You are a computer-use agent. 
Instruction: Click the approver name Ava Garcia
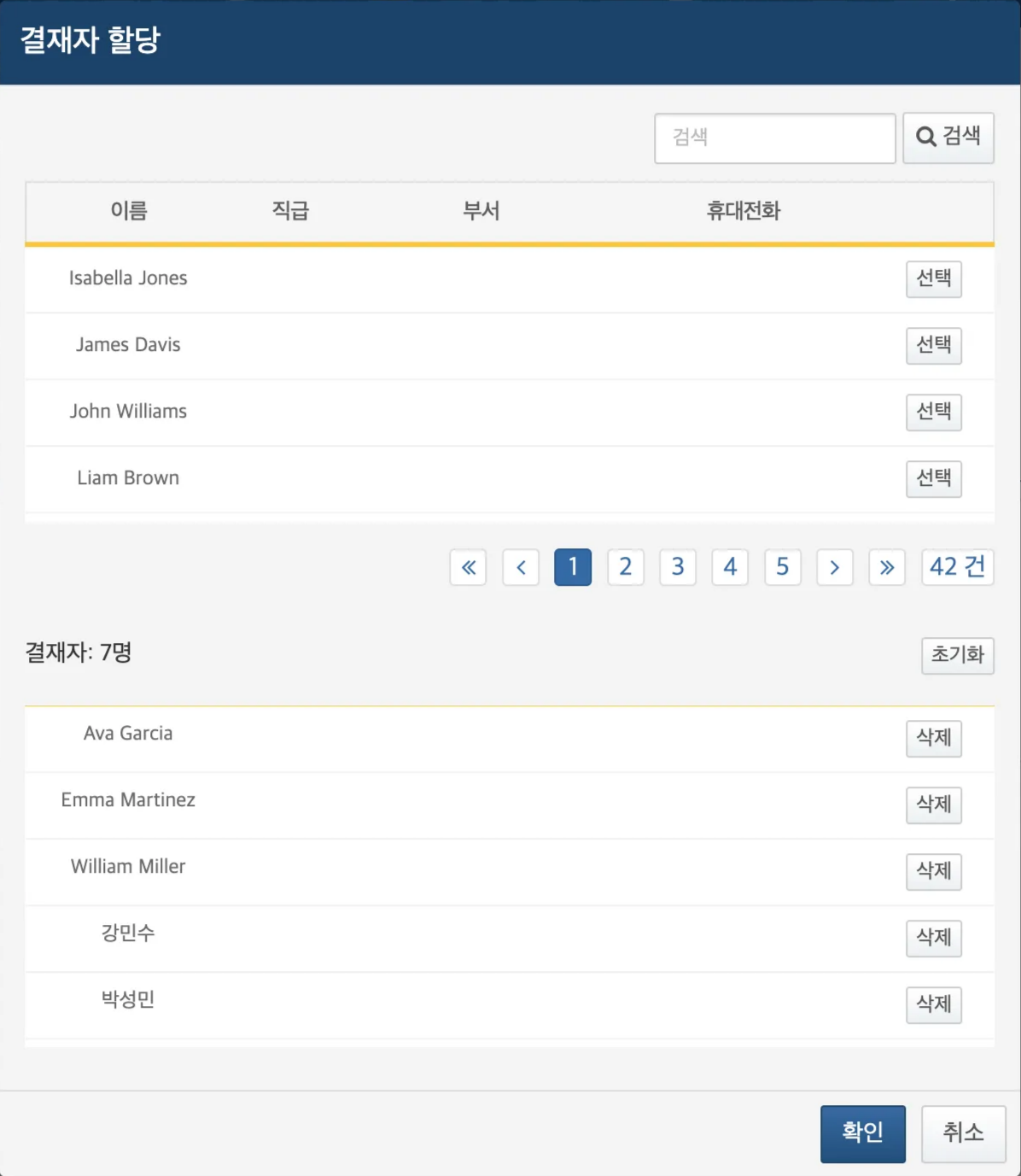(128, 734)
